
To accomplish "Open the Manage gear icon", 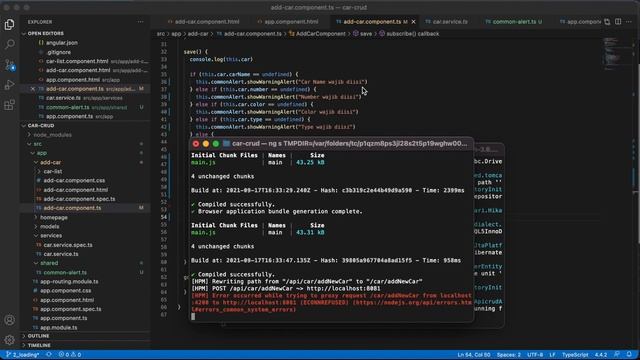I will [x=9, y=340].
